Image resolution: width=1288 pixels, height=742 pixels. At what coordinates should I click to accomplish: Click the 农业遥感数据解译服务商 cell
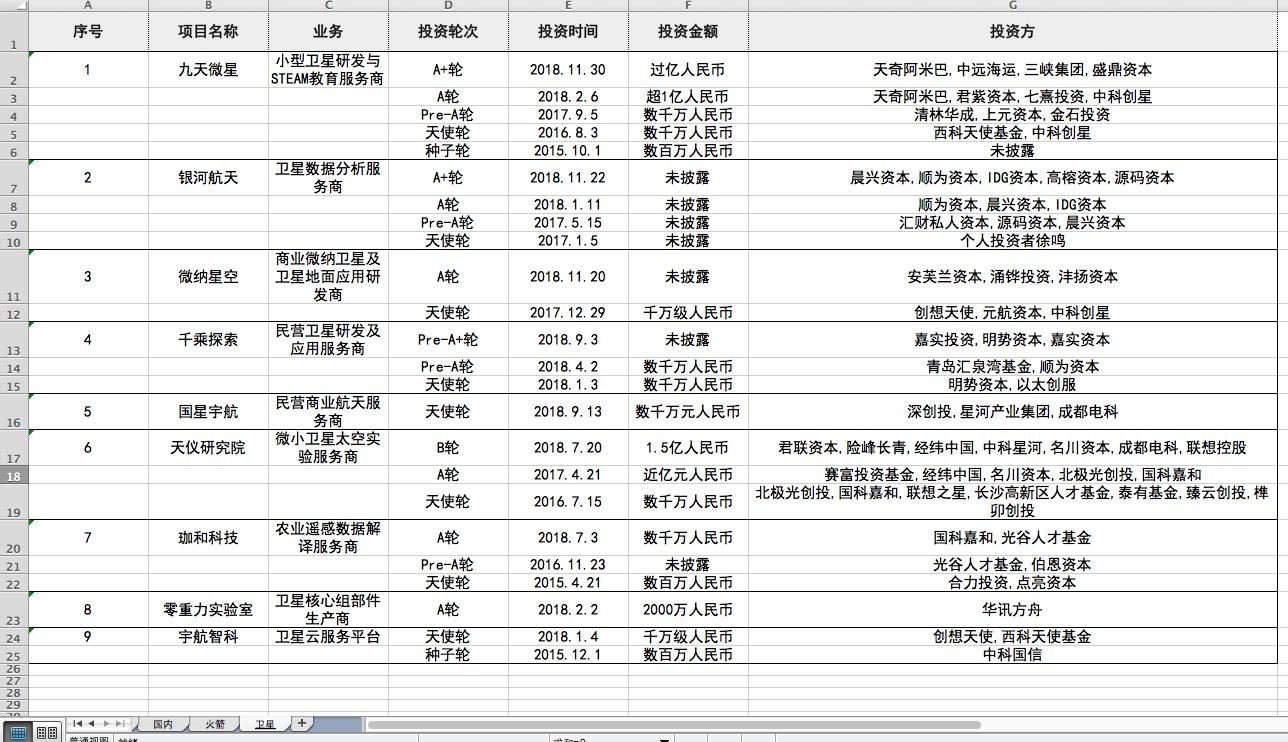(x=328, y=538)
